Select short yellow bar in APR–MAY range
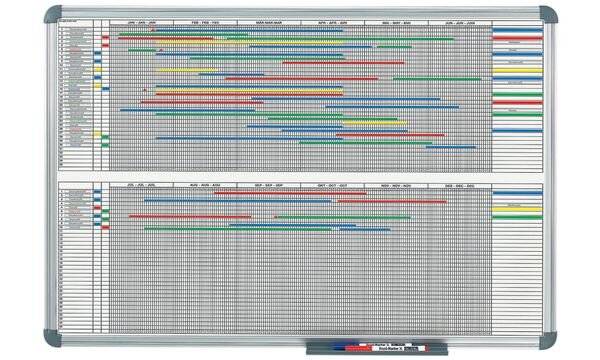The height and width of the screenshot is (360, 600). 375,123
